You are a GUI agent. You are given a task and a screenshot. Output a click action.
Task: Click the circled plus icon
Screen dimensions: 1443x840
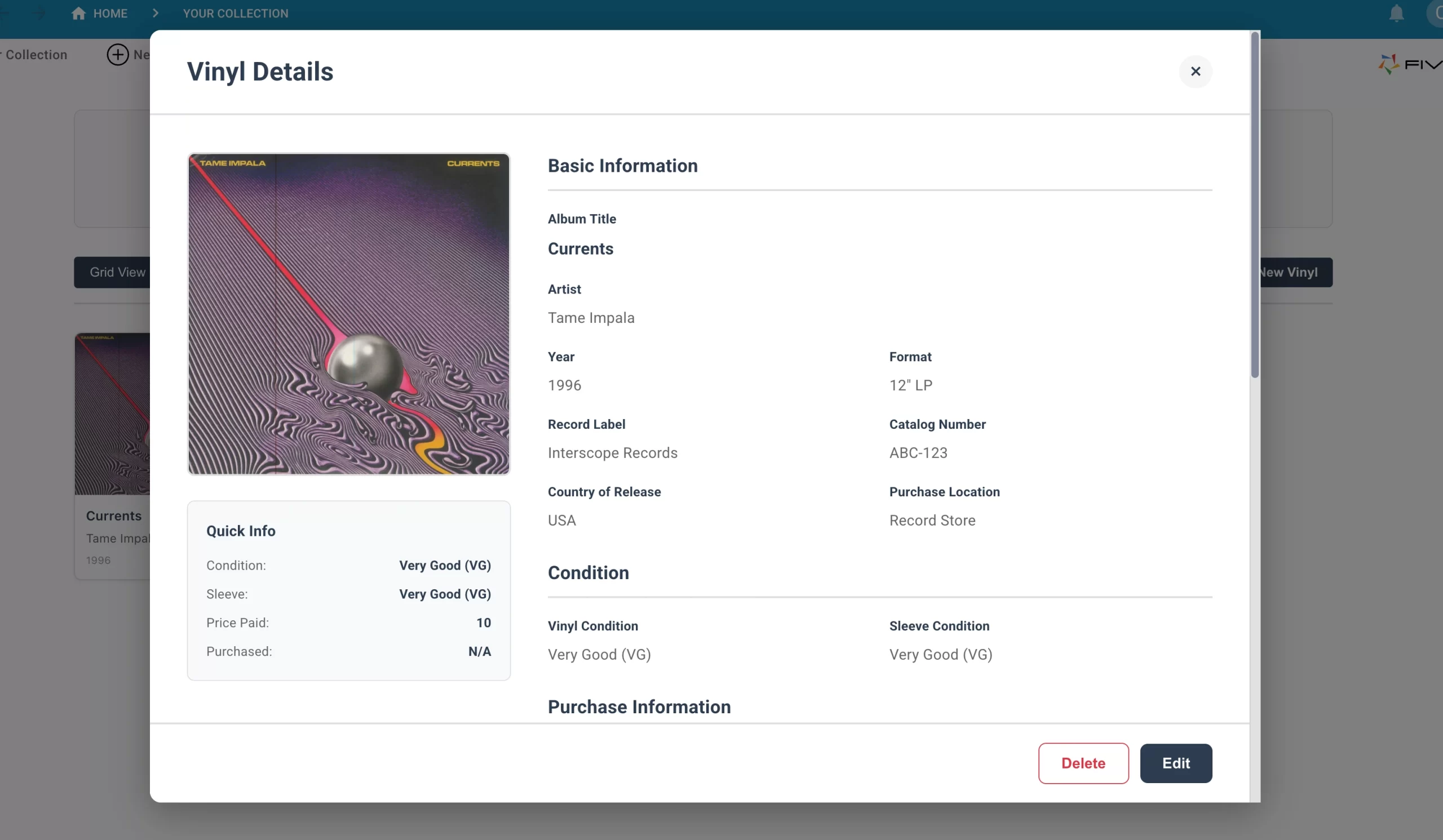117,55
